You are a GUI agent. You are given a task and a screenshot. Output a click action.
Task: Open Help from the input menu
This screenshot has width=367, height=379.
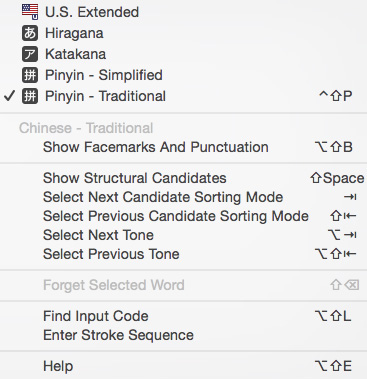tap(183, 366)
